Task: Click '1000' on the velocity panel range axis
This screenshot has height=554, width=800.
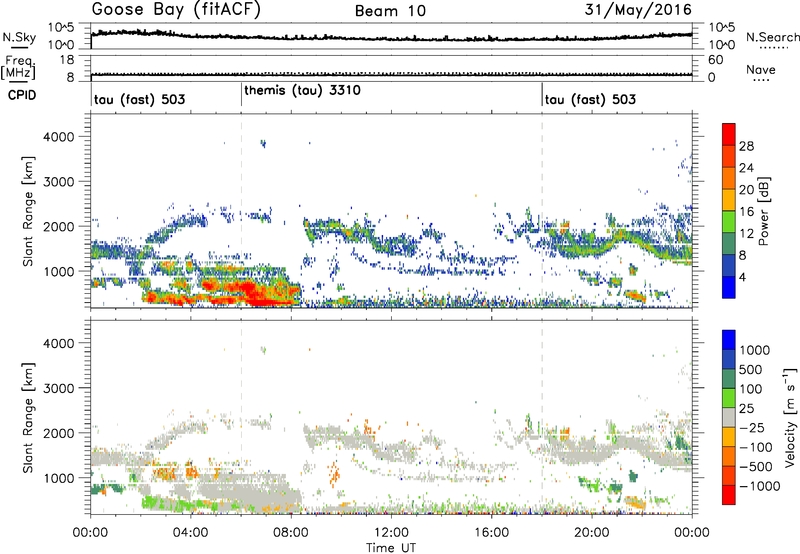Action: (59, 478)
